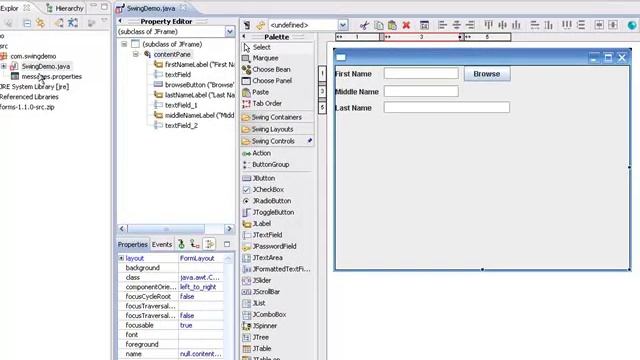Screen dimensions: 640x360
Task: Select messages.properties in Package Explorer
Action: [x=47, y=76]
